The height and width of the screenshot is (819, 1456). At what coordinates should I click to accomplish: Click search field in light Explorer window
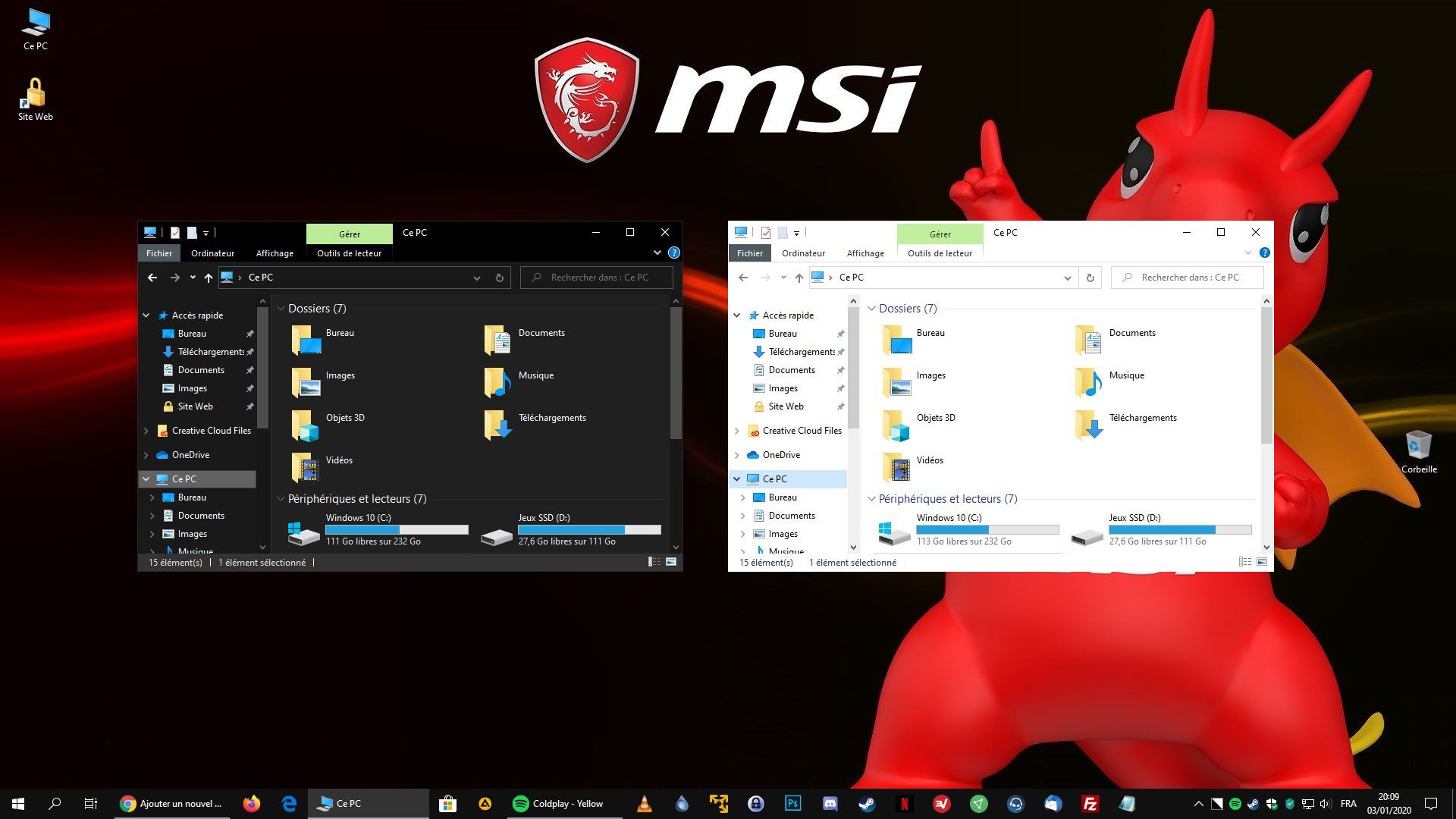pyautogui.click(x=1188, y=278)
